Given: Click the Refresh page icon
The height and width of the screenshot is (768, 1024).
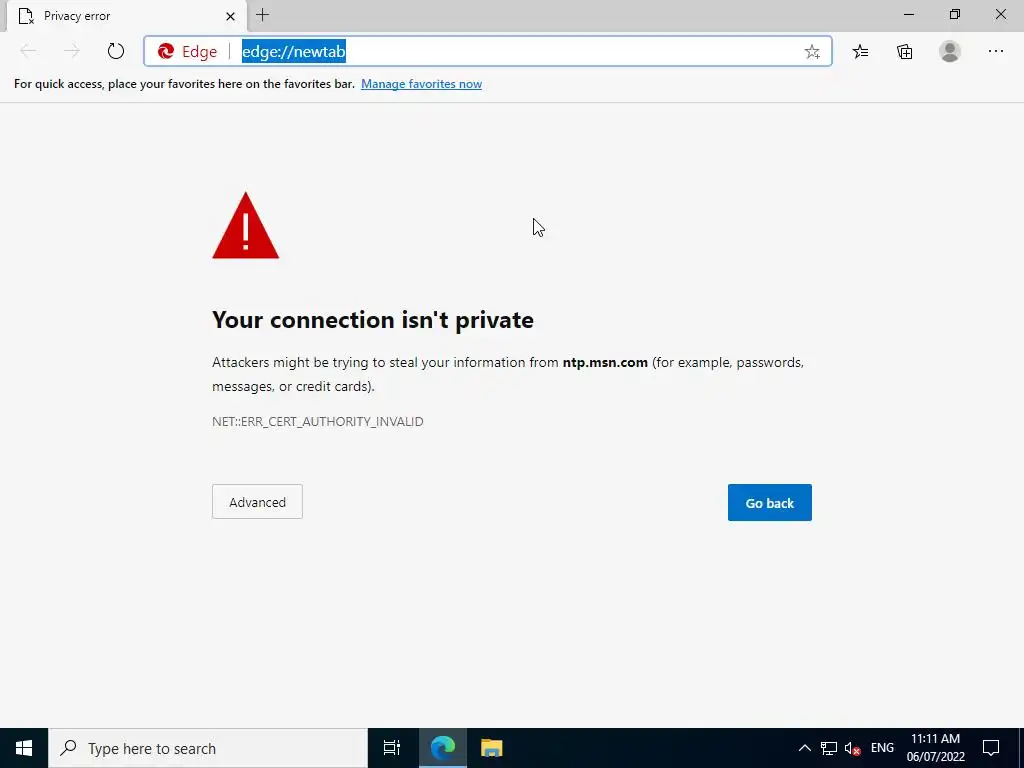Looking at the screenshot, I should 116,51.
